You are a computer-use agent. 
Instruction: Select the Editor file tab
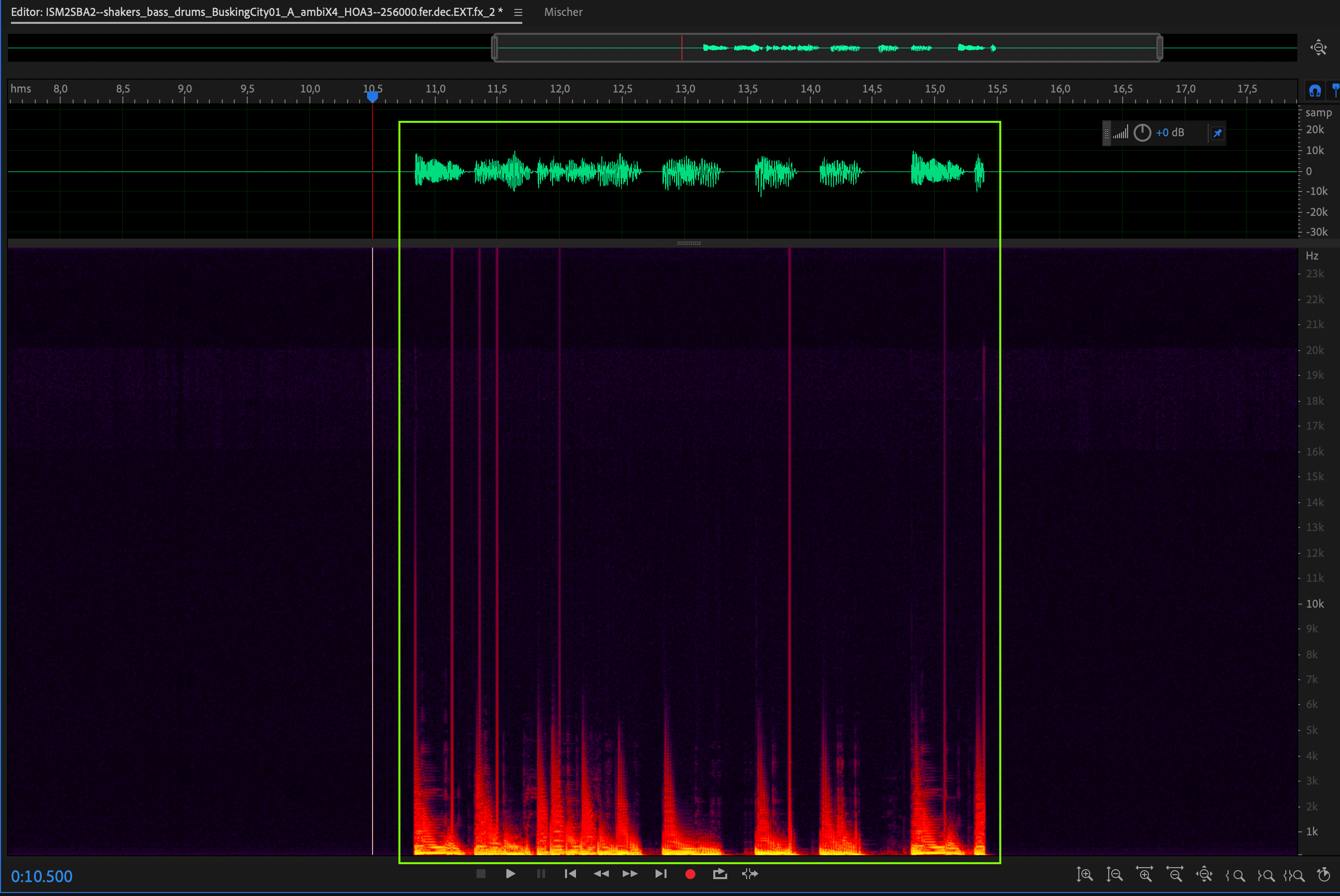pyautogui.click(x=256, y=12)
